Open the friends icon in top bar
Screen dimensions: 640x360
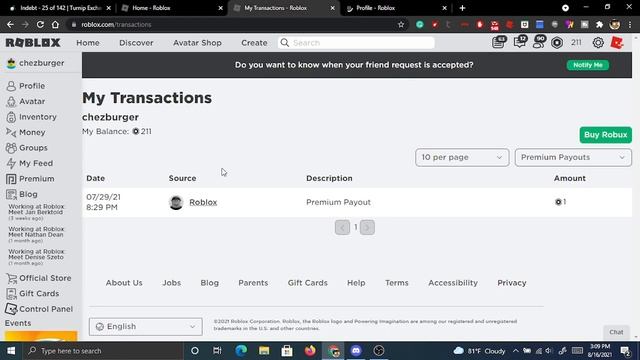point(539,42)
